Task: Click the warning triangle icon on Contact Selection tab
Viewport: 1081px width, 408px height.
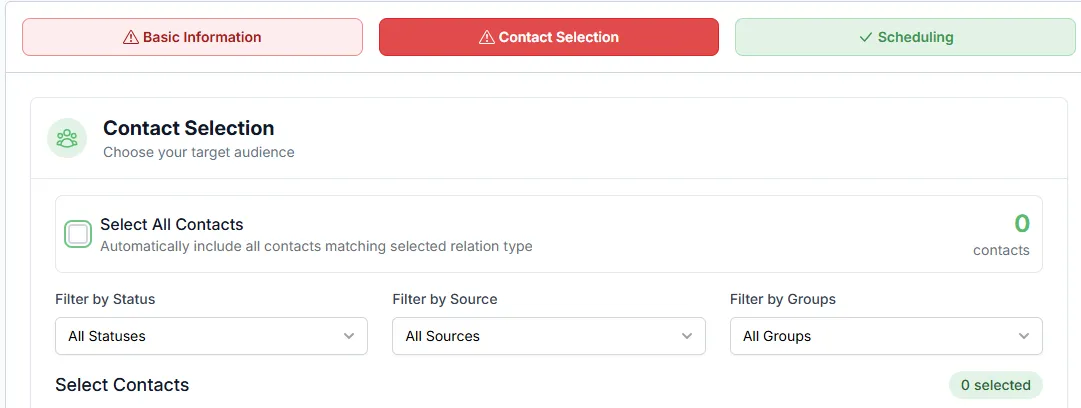Action: 487,37
